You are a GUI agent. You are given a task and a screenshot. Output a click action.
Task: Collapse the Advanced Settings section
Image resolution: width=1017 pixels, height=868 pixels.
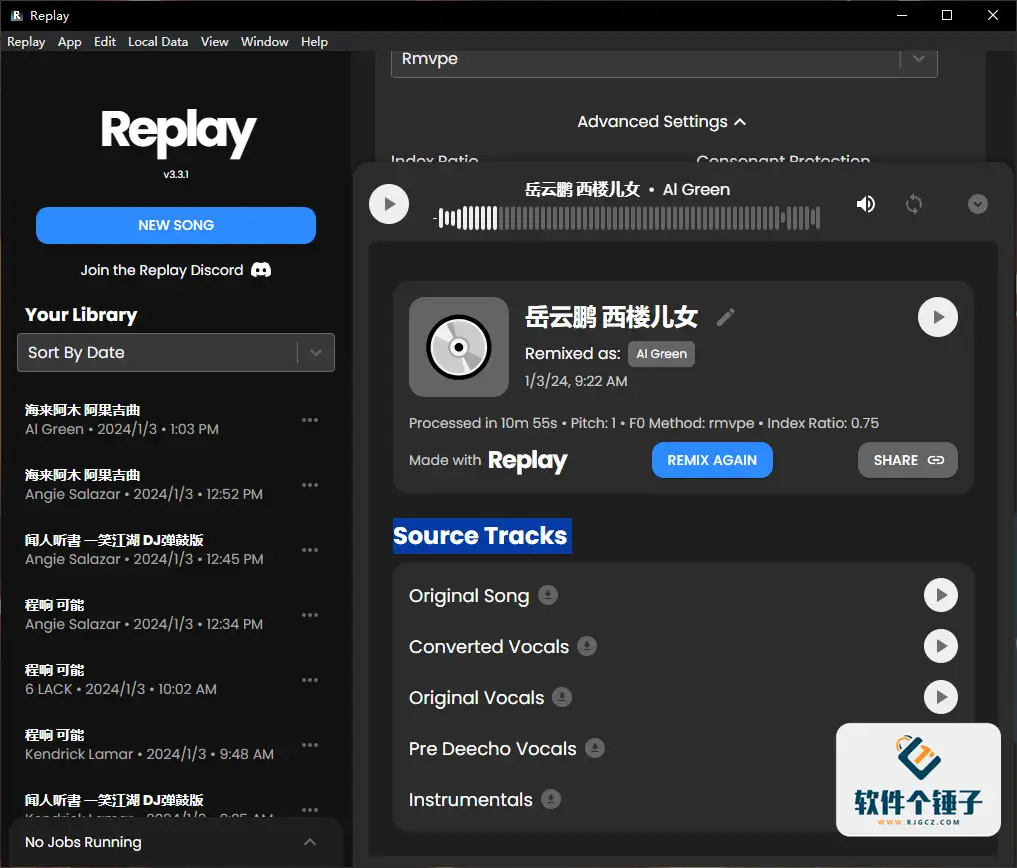coord(662,122)
